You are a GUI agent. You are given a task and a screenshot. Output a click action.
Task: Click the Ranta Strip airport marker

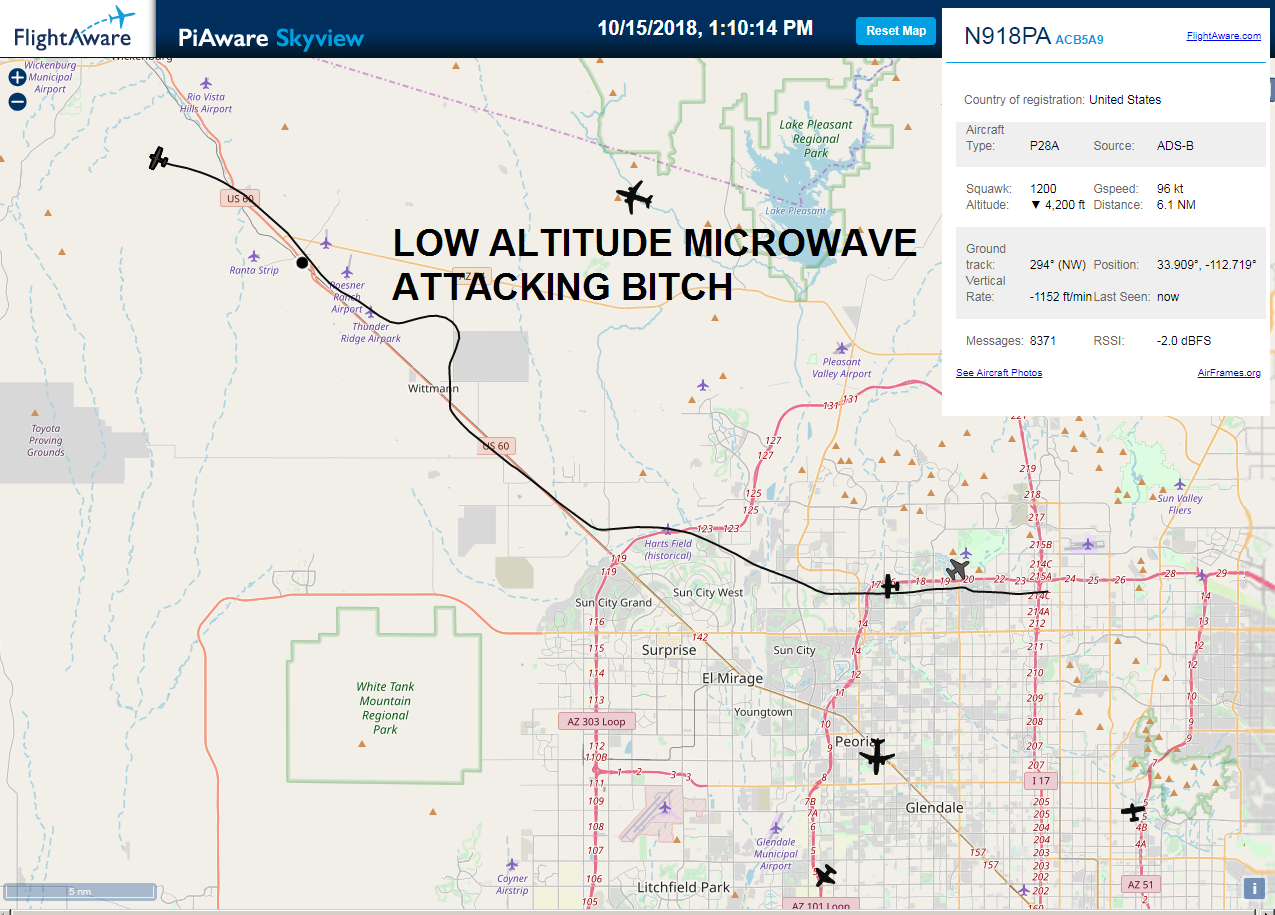point(254,257)
